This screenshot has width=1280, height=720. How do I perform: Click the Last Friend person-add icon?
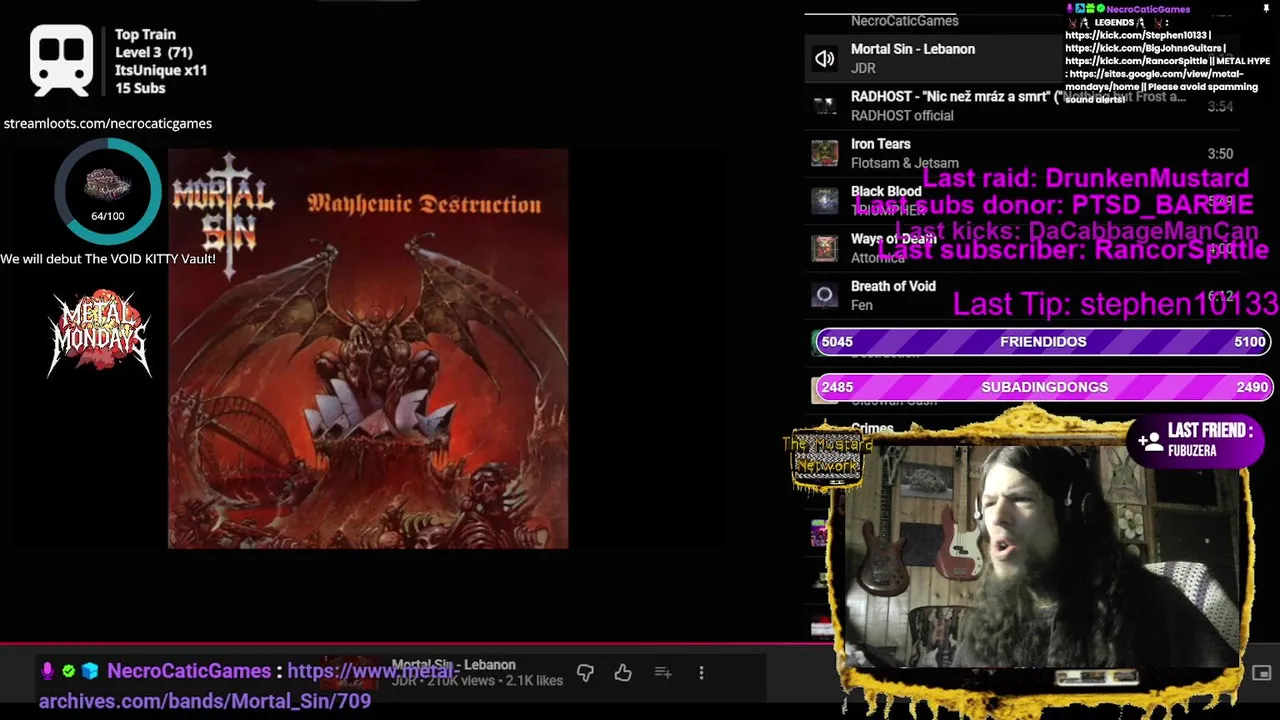(1150, 440)
